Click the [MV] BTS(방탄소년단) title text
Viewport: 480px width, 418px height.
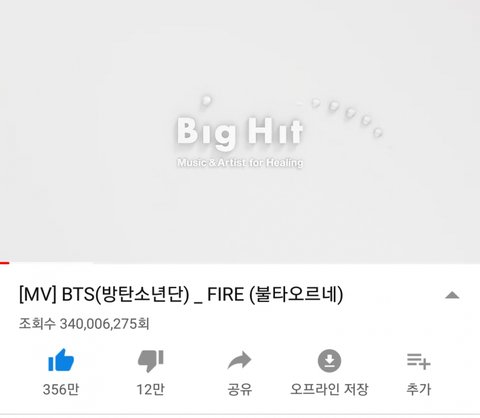(x=104, y=295)
